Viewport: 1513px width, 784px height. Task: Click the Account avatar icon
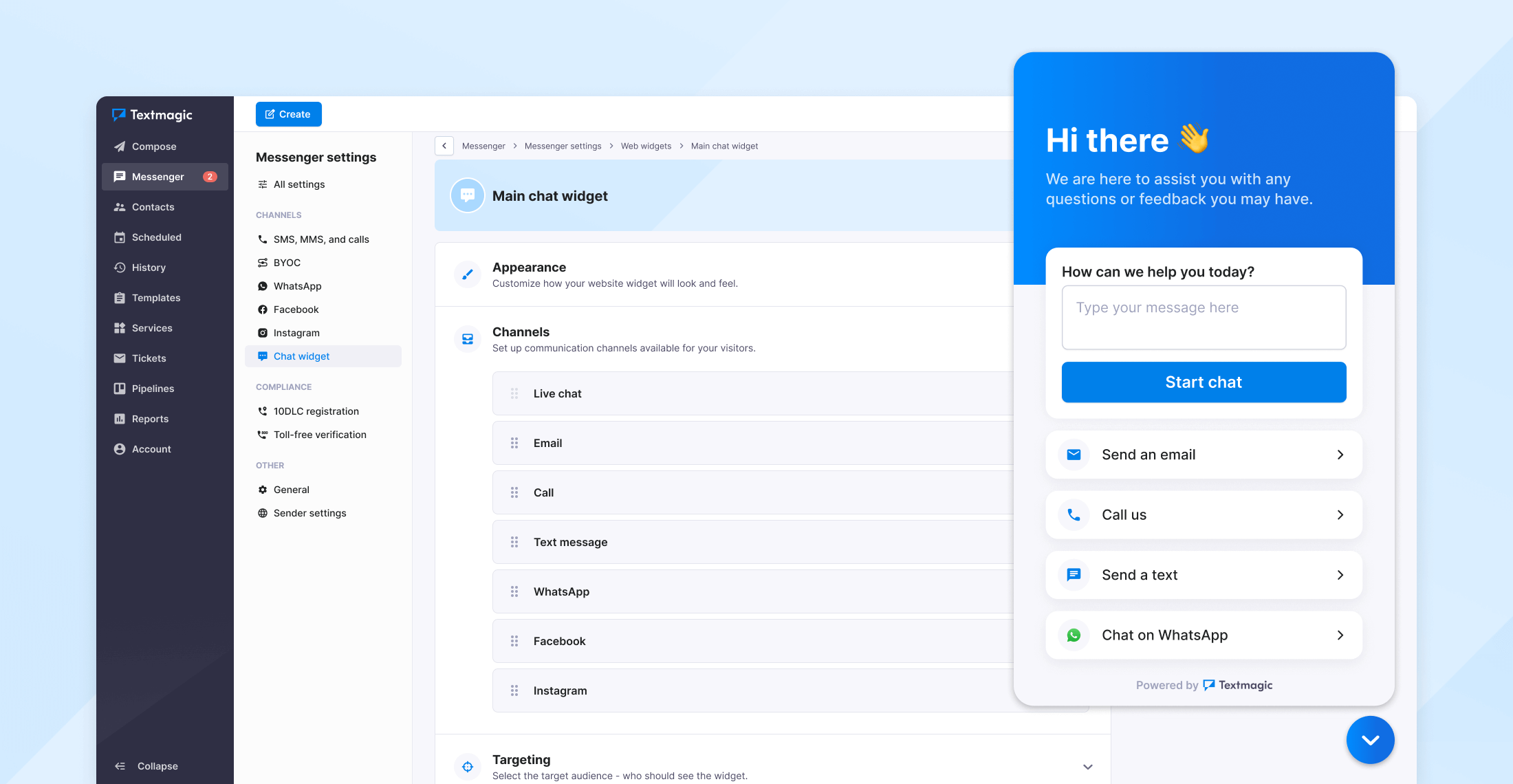coord(120,449)
